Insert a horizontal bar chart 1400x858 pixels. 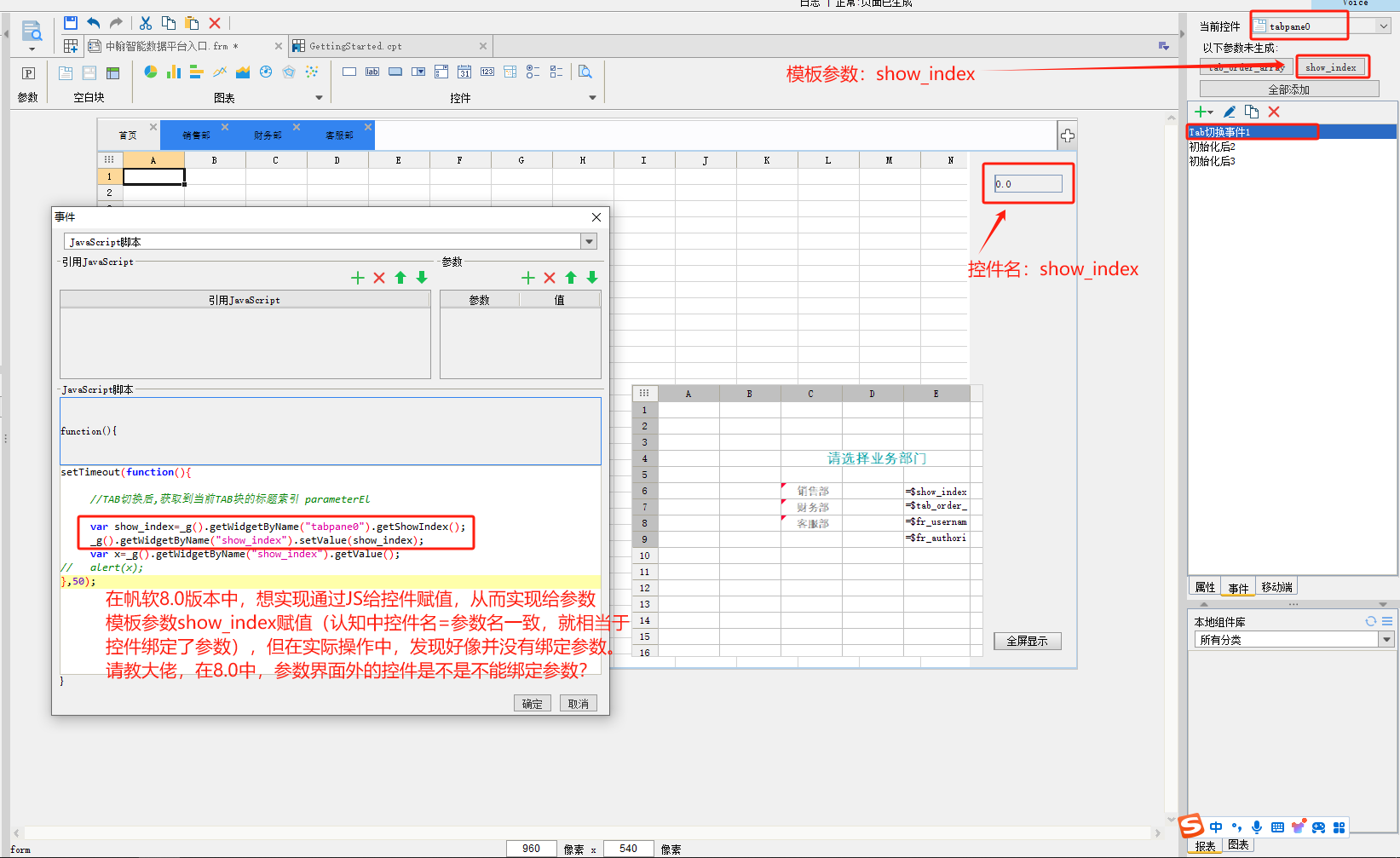click(197, 72)
